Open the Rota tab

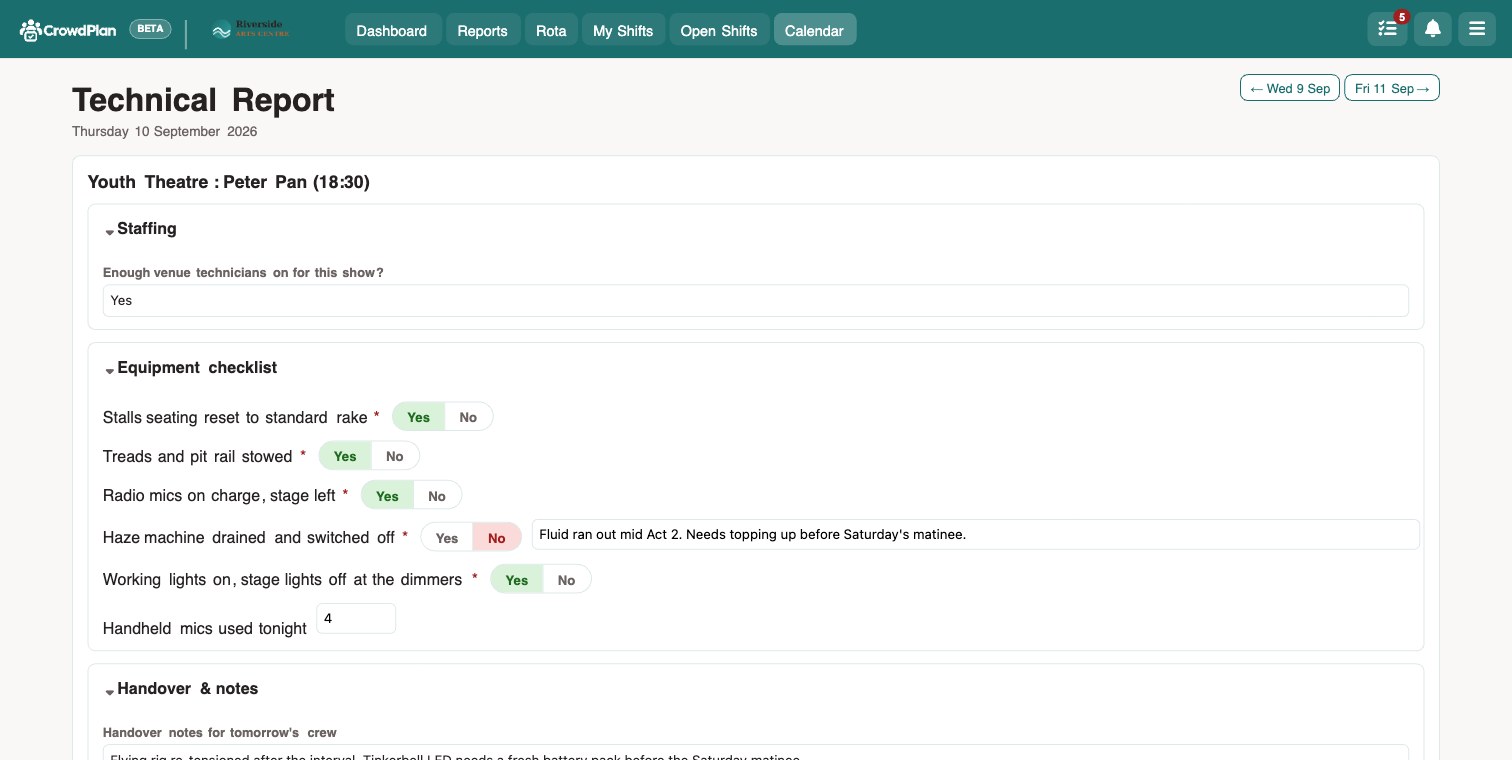coord(551,30)
